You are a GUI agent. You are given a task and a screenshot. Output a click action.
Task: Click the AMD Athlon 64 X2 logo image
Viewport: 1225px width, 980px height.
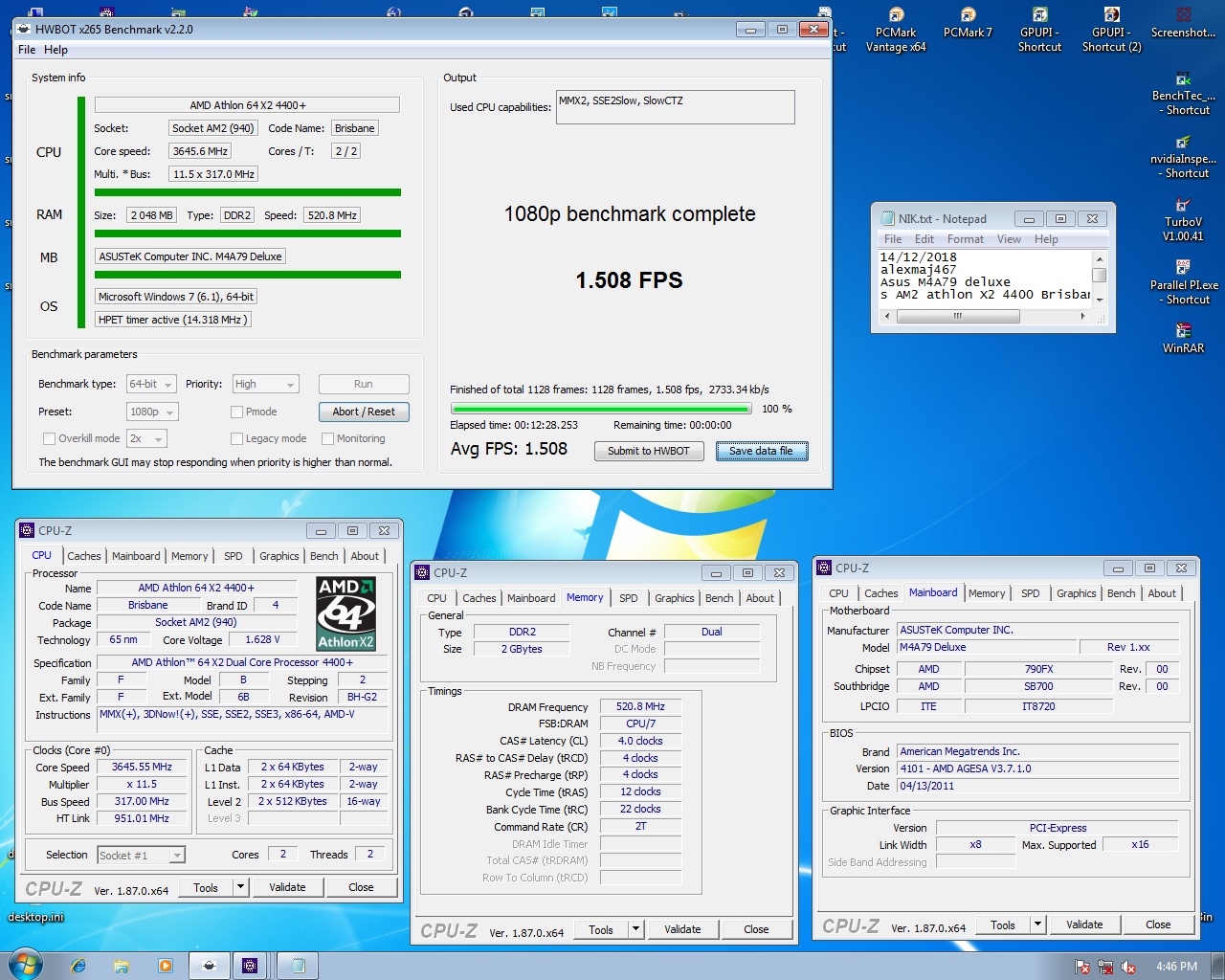point(345,613)
